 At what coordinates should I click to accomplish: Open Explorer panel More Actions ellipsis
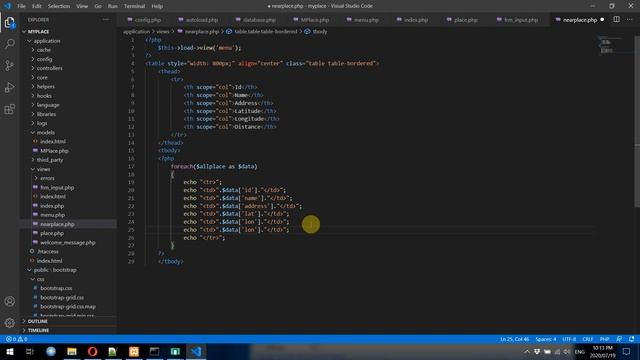[106, 20]
